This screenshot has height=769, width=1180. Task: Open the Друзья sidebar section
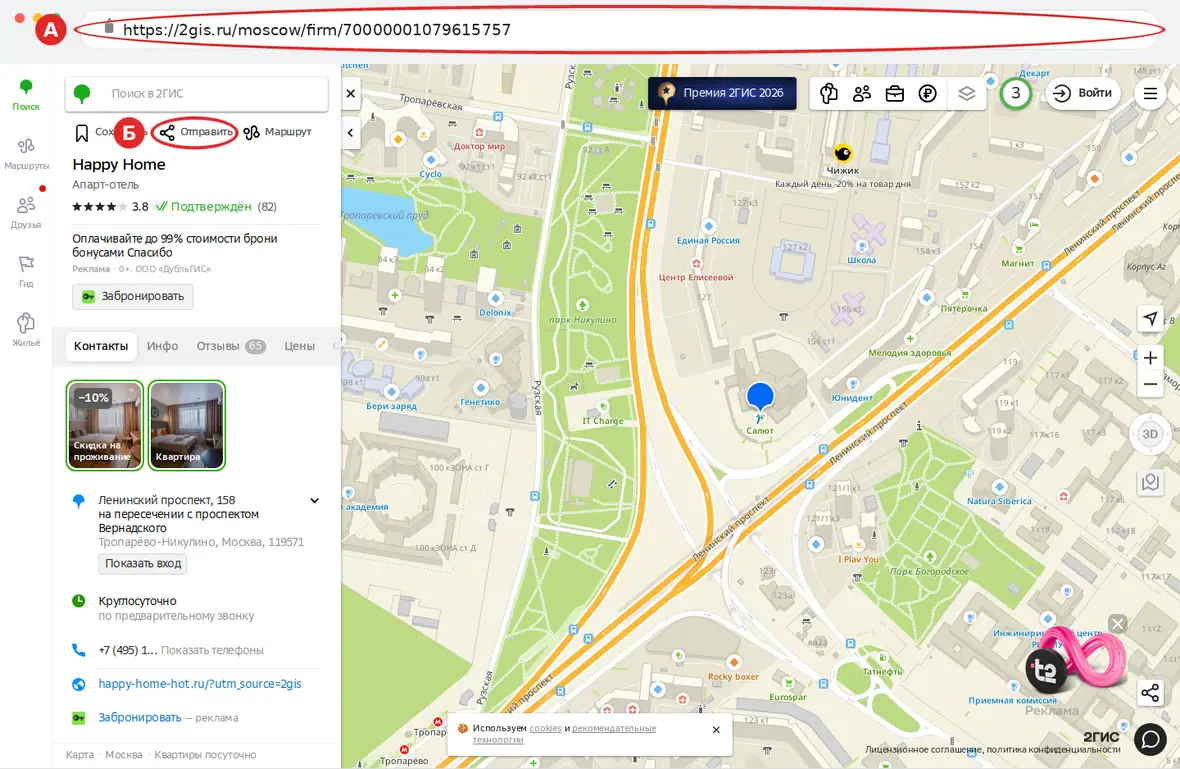click(26, 212)
